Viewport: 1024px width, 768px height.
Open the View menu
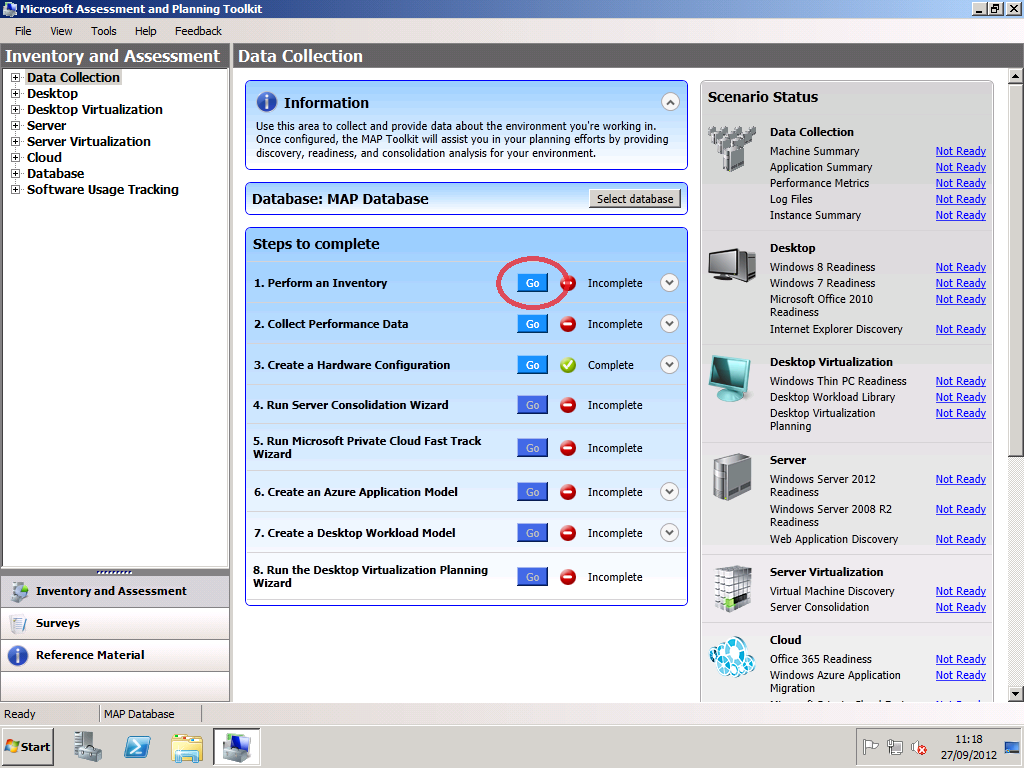[x=61, y=31]
